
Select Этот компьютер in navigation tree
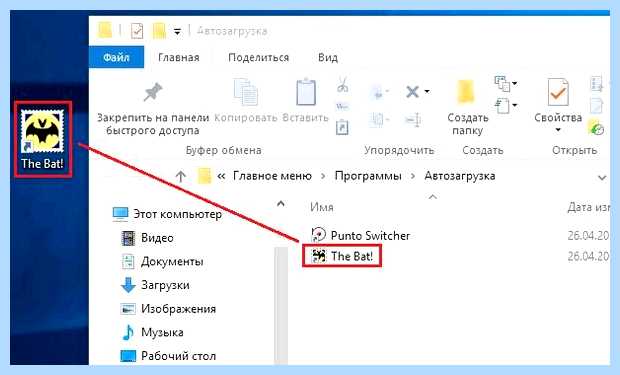167,214
